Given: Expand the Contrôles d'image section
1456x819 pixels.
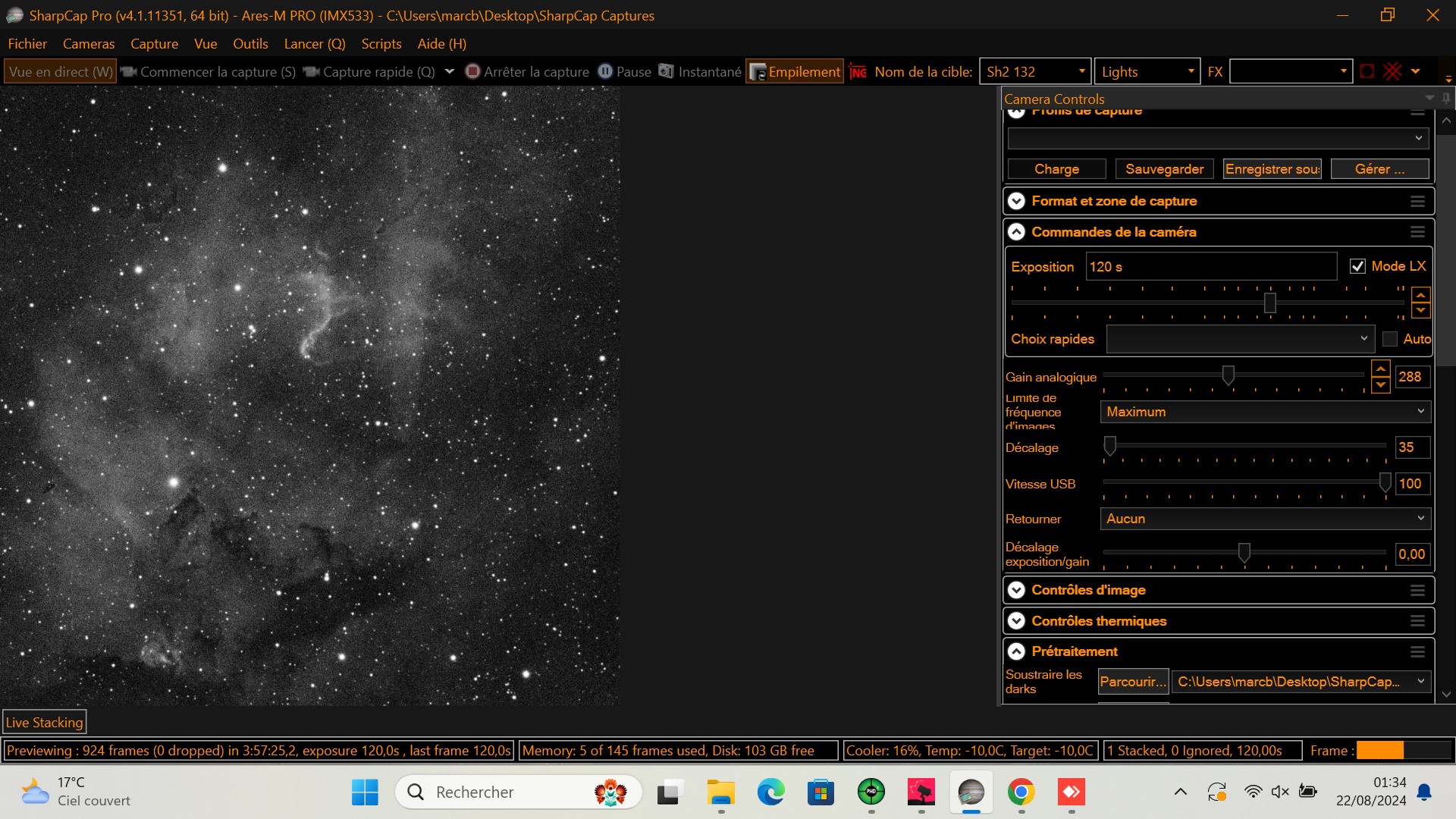Looking at the screenshot, I should point(1016,590).
